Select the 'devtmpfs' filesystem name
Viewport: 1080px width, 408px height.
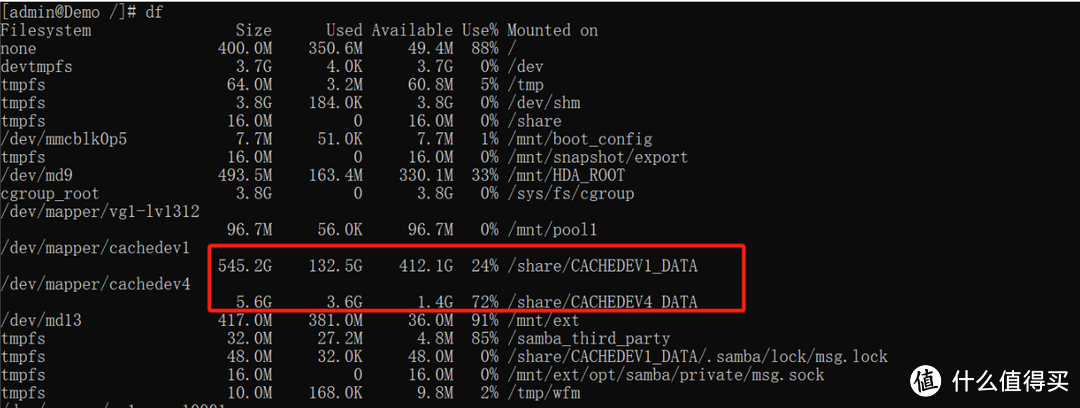coord(37,67)
